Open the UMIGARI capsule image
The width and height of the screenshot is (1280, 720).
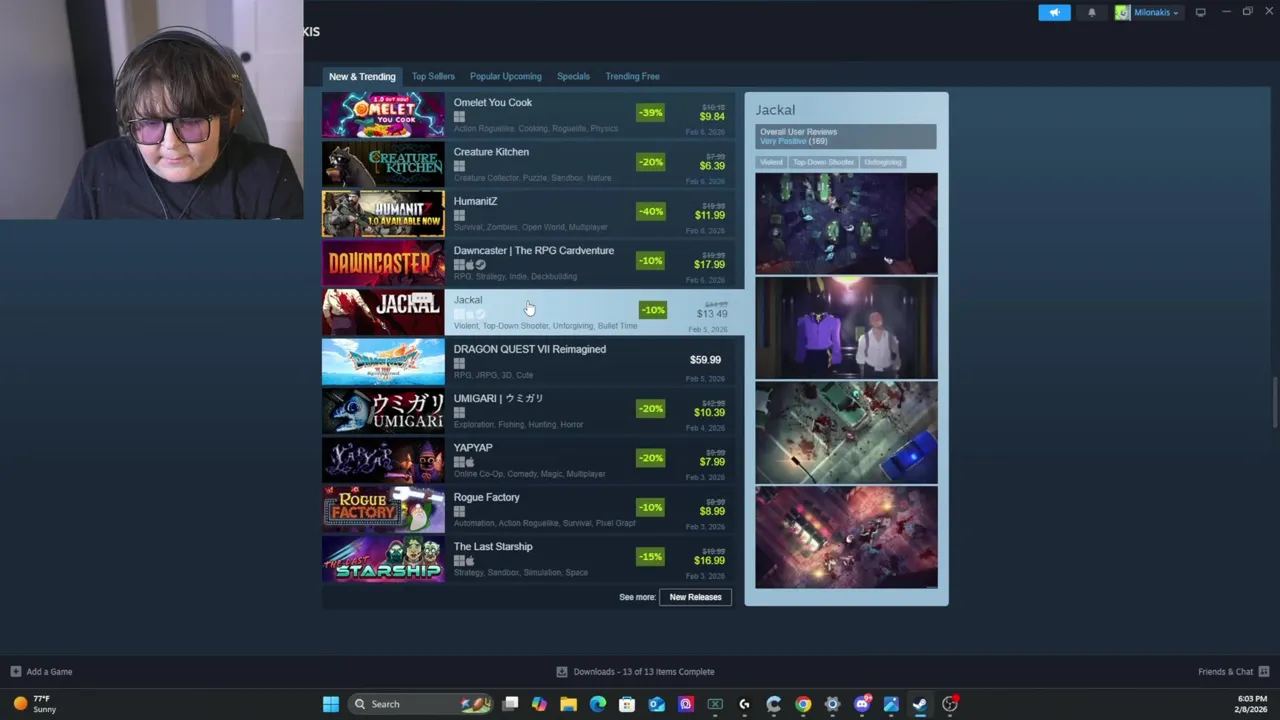(x=383, y=411)
